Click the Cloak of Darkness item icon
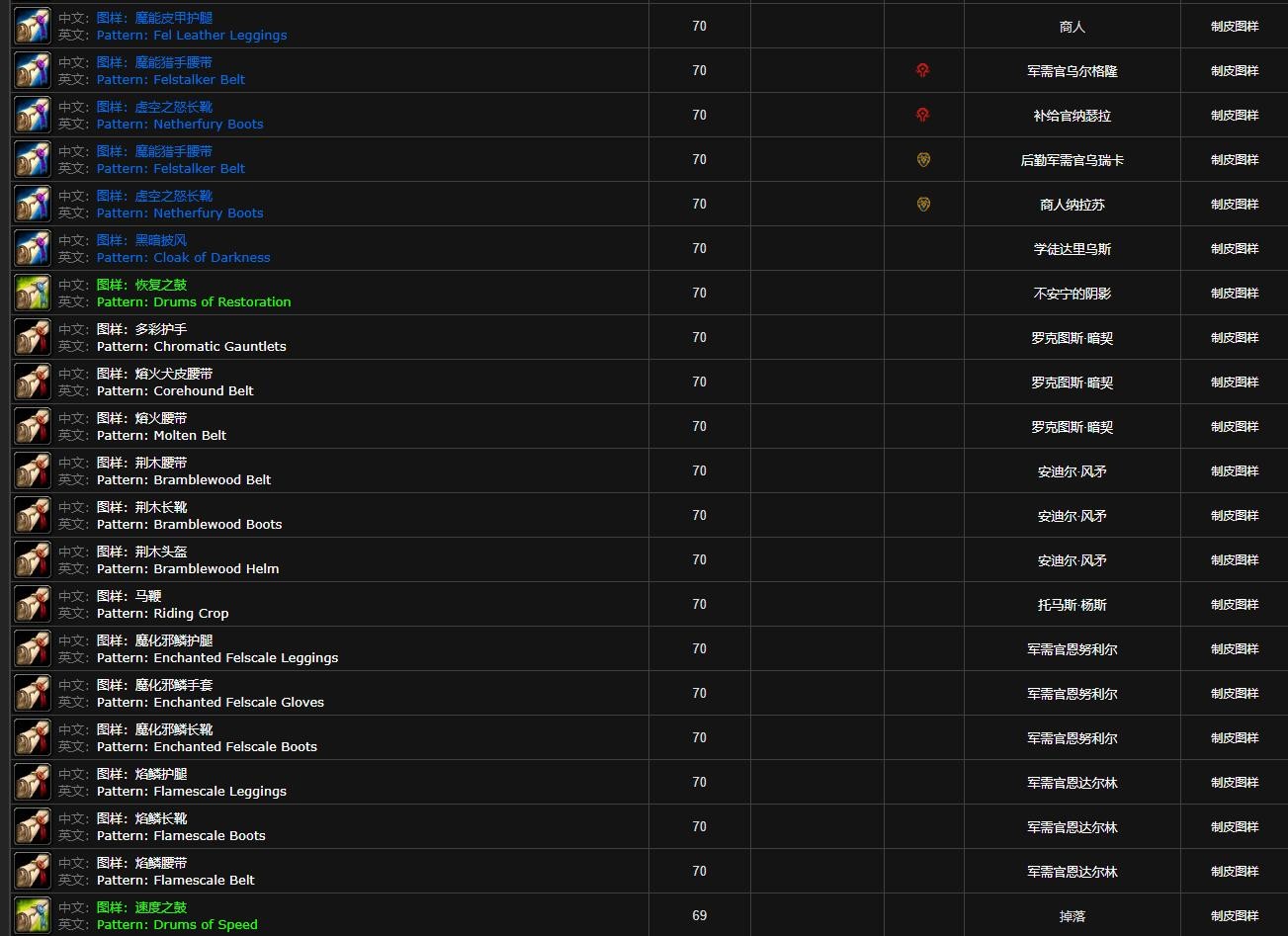 (x=33, y=249)
